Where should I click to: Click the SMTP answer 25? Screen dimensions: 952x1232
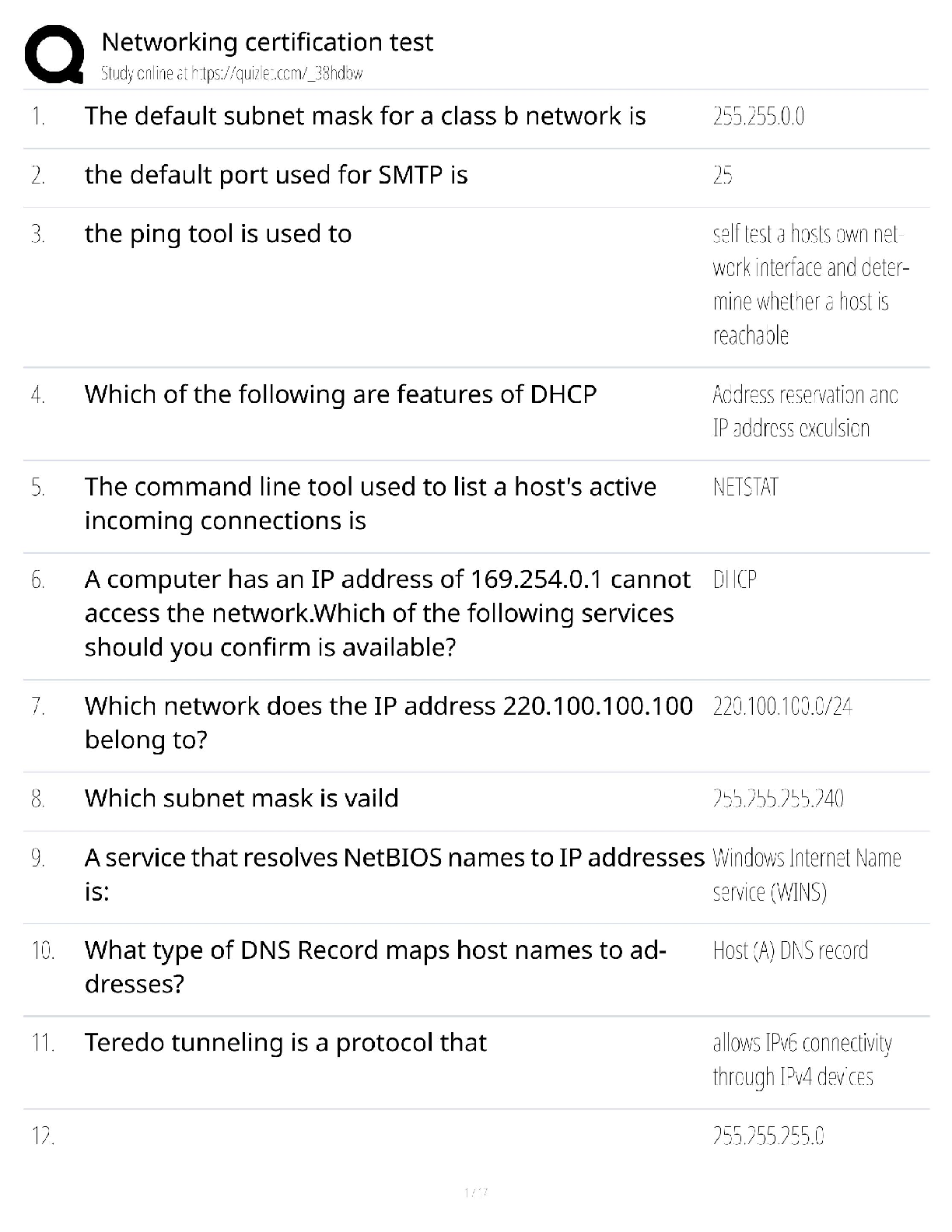coord(723,176)
